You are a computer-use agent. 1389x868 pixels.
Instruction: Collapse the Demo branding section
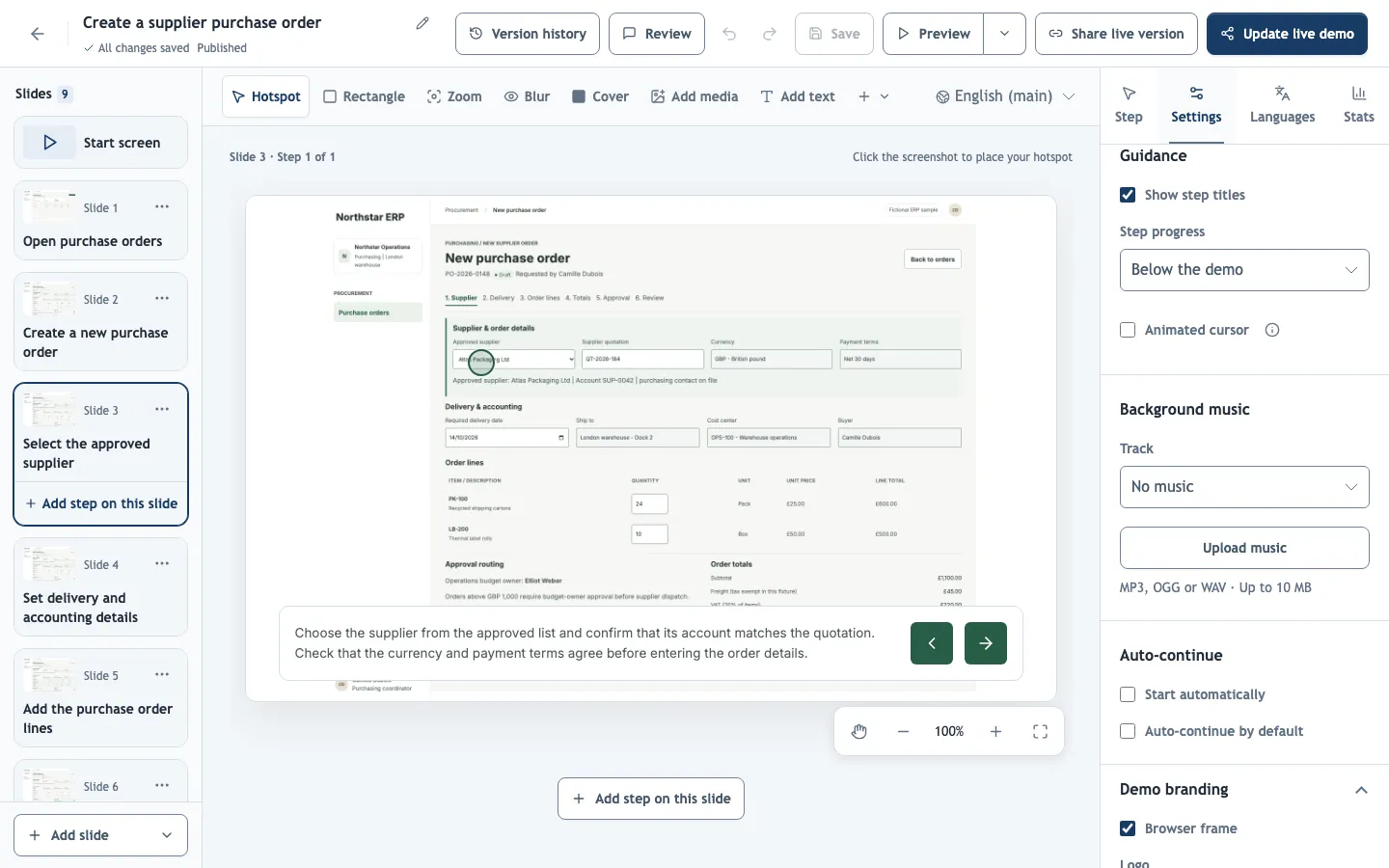(x=1361, y=790)
